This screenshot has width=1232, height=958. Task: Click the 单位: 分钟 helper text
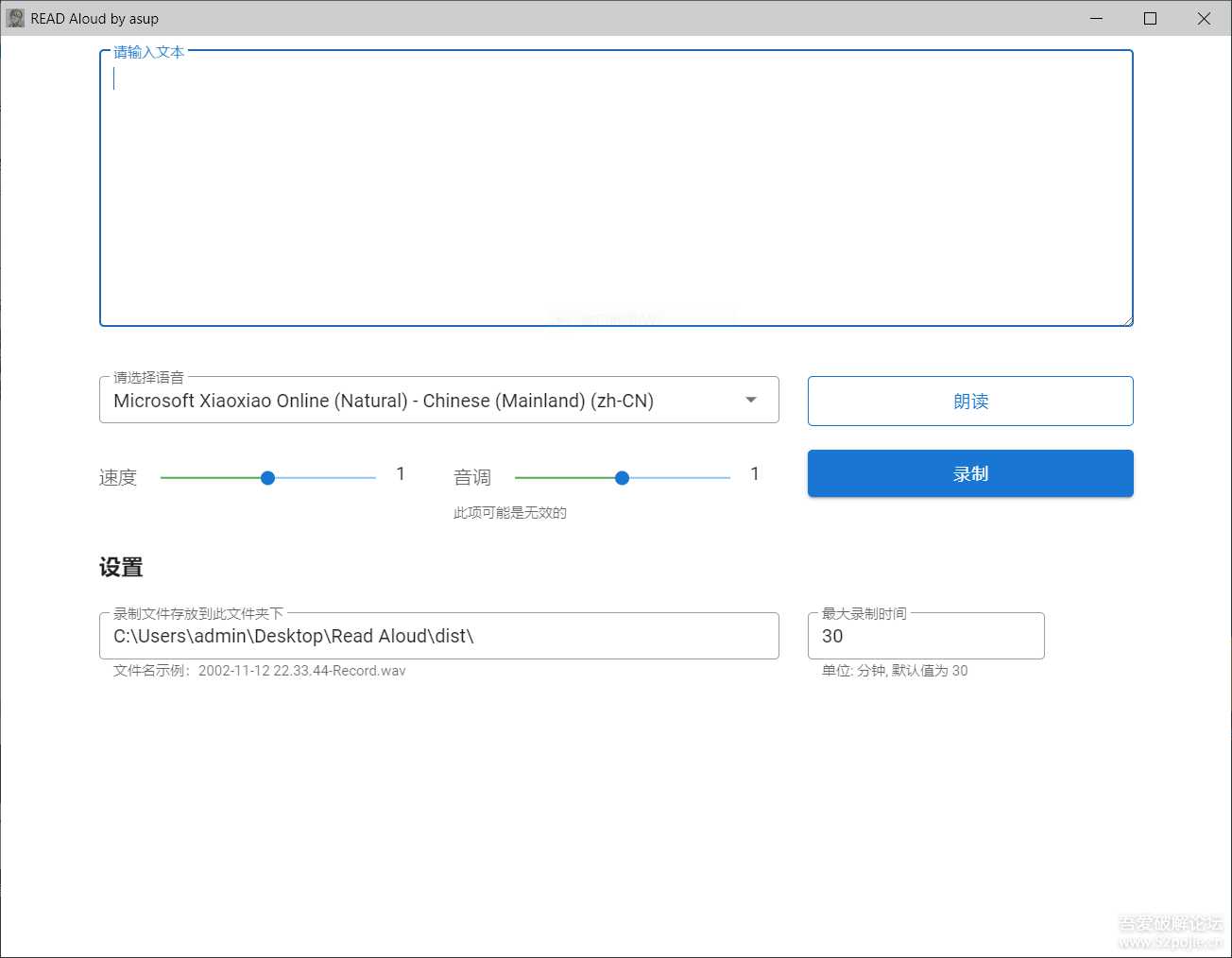tap(895, 671)
